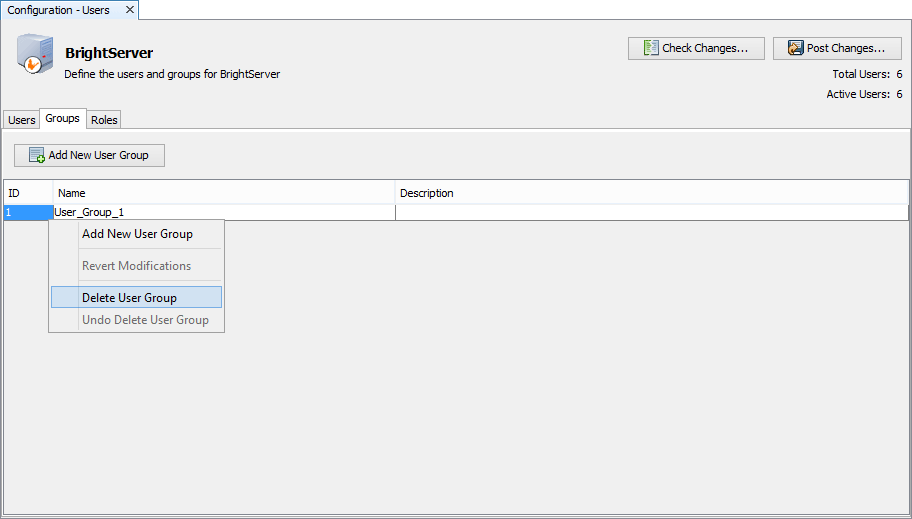Select the Configuration - Users window tab
The image size is (912, 519).
click(59, 10)
